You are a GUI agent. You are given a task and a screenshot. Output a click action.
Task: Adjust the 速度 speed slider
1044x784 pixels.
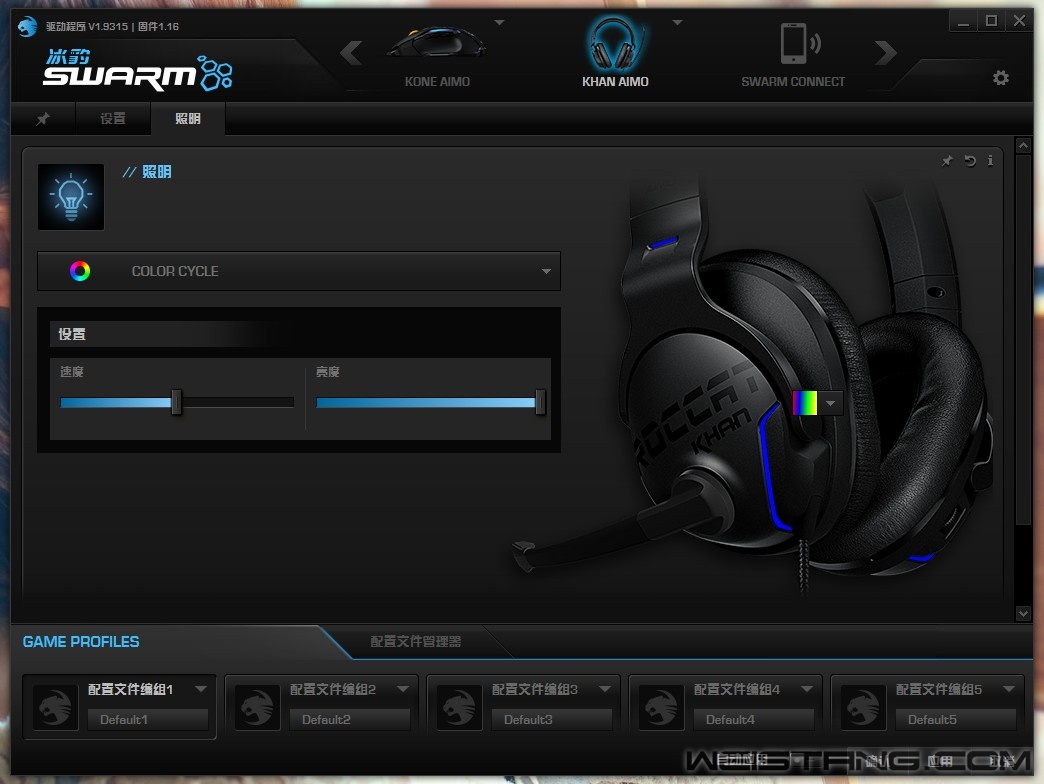tap(176, 402)
